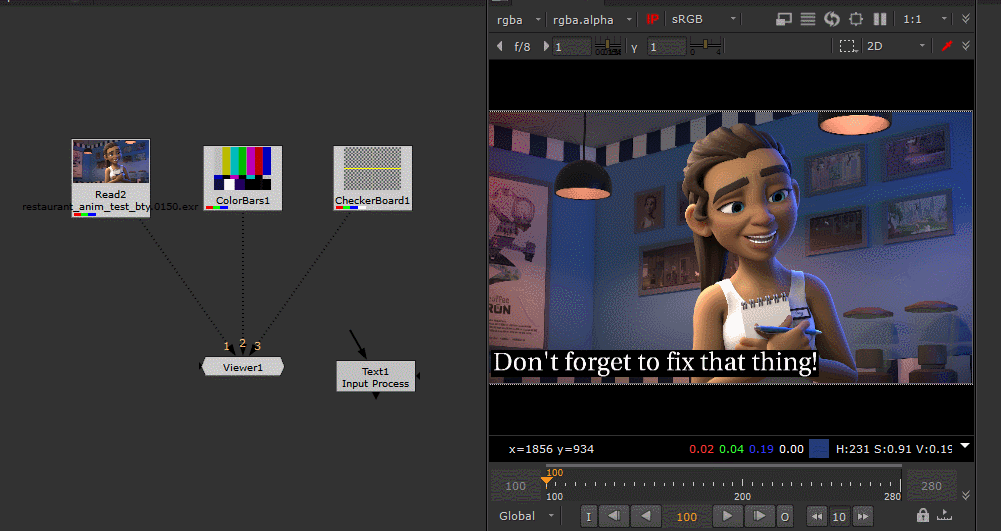Image resolution: width=1001 pixels, height=531 pixels.
Task: Open the rgba.alpha channel dropdown
Action: point(592,20)
